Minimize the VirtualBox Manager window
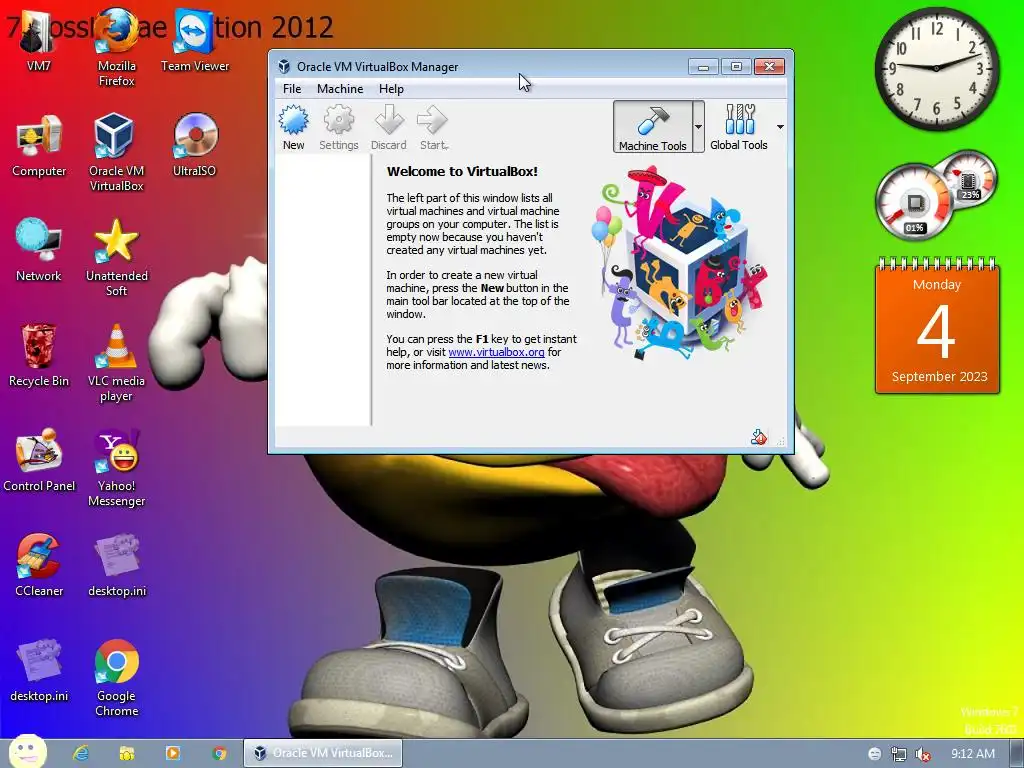This screenshot has width=1024, height=768. [x=703, y=67]
